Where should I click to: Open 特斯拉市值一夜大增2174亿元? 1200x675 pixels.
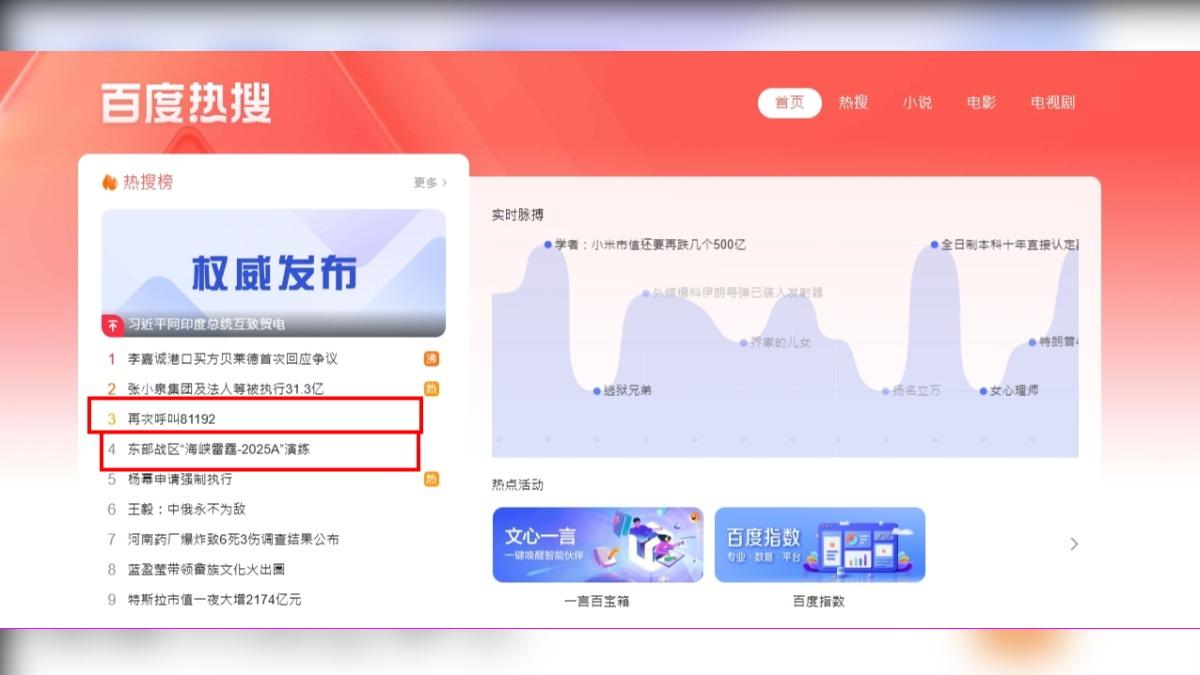click(215, 599)
